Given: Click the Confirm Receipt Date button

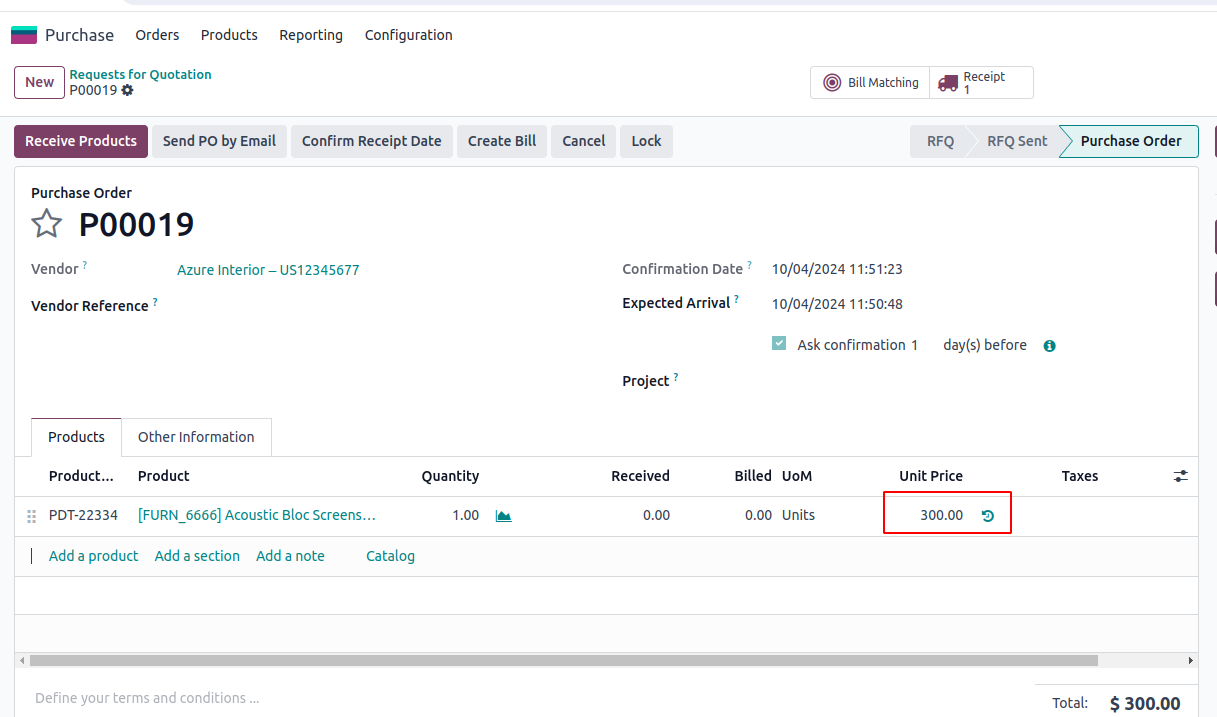Looking at the screenshot, I should [372, 141].
